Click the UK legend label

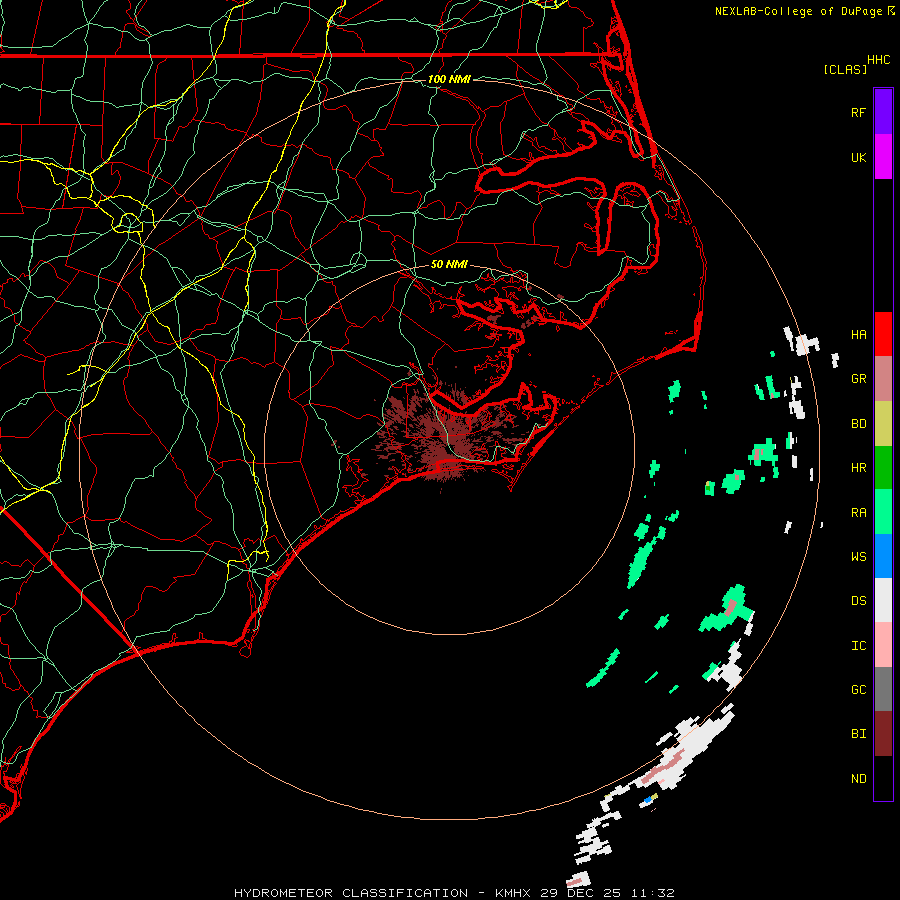[858, 157]
